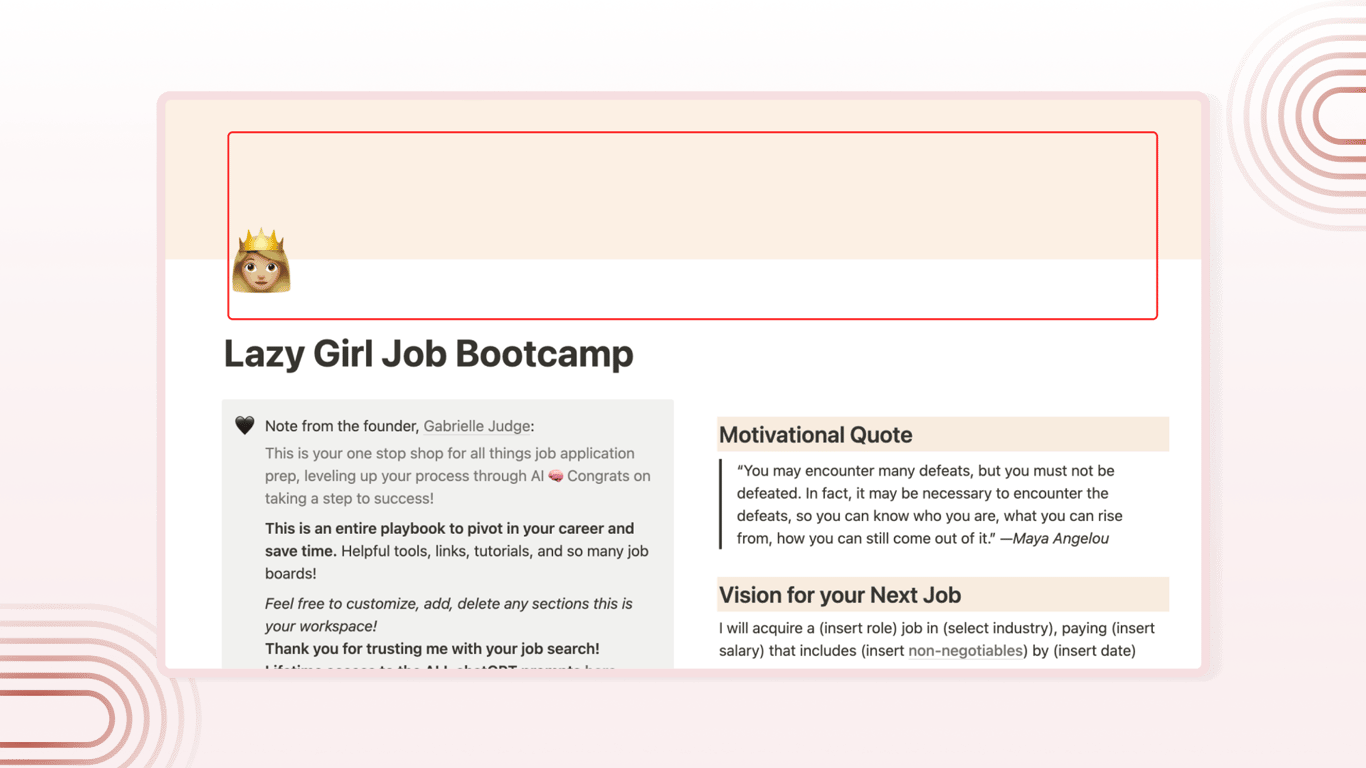Click the italic 'Feel free to customize' line
Viewport: 1366px width, 768px height.
(449, 615)
